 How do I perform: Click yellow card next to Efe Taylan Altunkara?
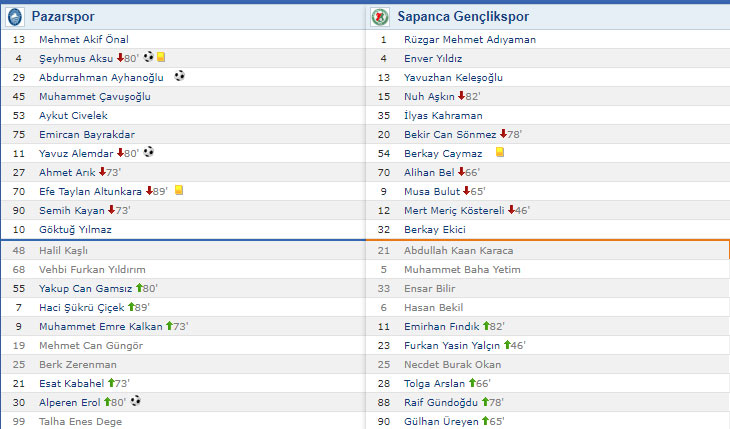click(x=179, y=191)
